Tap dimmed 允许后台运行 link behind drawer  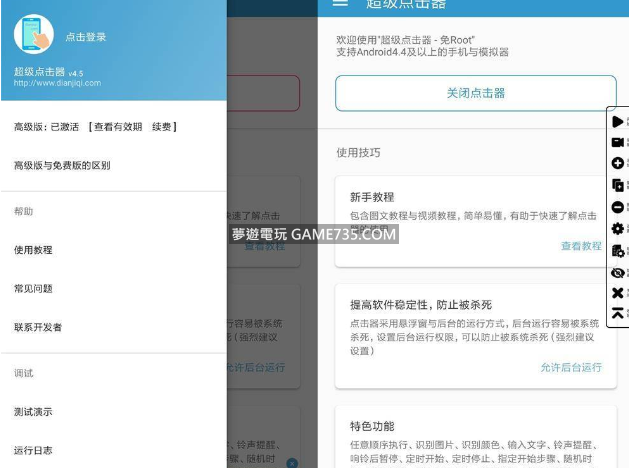click(256, 367)
